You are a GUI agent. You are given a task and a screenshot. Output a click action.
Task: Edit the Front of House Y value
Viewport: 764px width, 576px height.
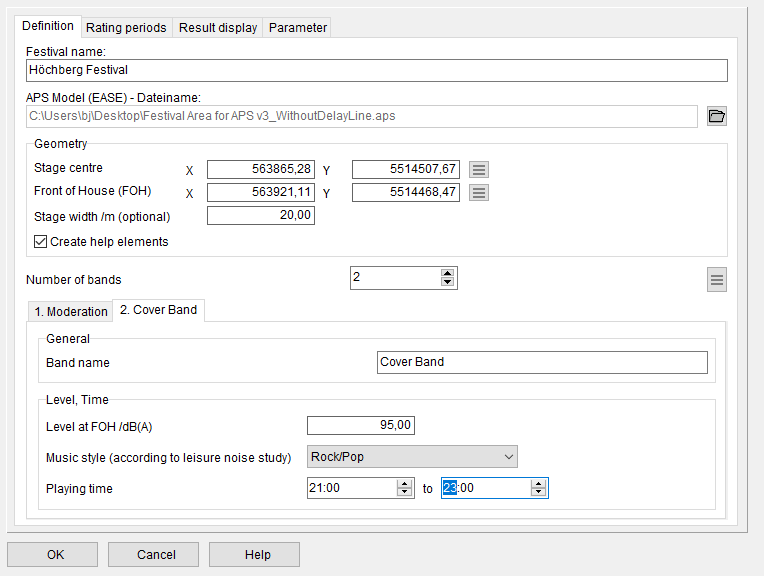coord(406,192)
